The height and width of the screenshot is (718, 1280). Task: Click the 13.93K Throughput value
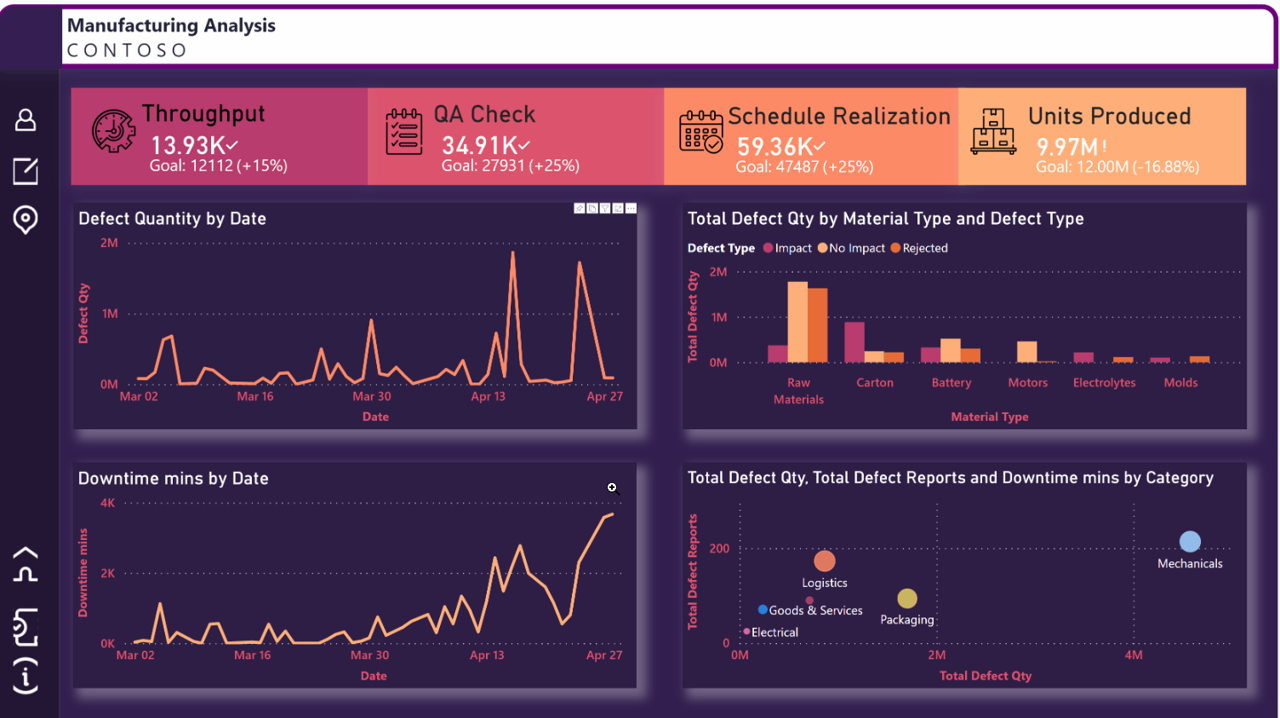pyautogui.click(x=188, y=145)
